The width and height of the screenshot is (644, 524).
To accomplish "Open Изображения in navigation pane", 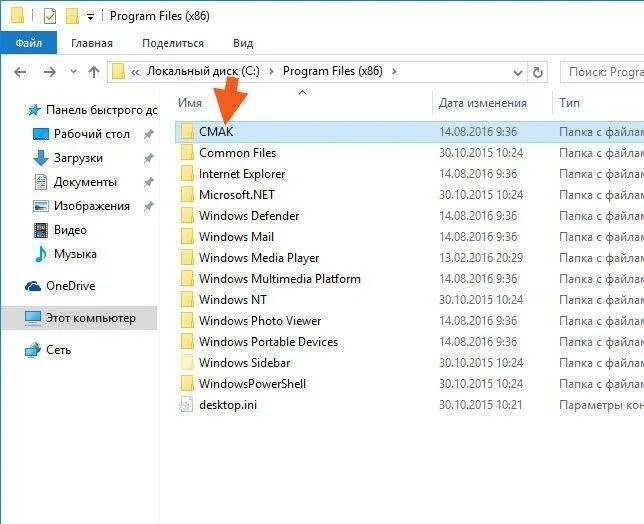I will 92,206.
